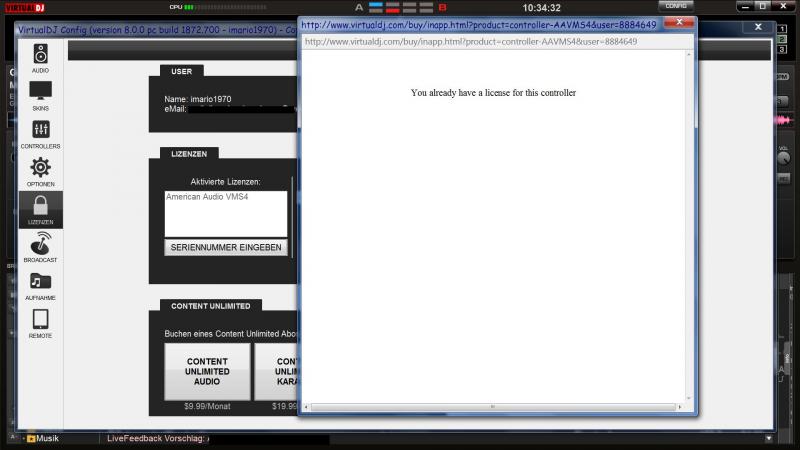Click the $9.99/Monat price text

click(207, 407)
